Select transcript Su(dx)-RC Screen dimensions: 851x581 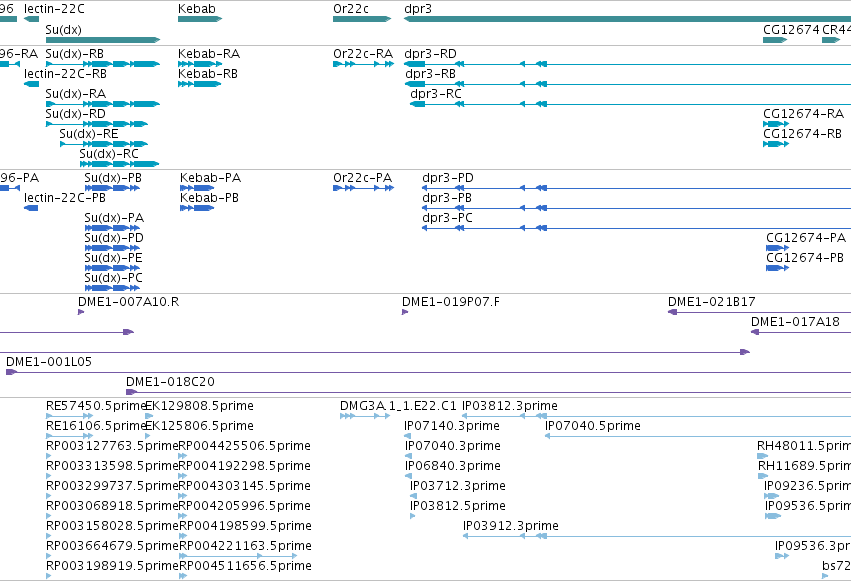(x=119, y=164)
